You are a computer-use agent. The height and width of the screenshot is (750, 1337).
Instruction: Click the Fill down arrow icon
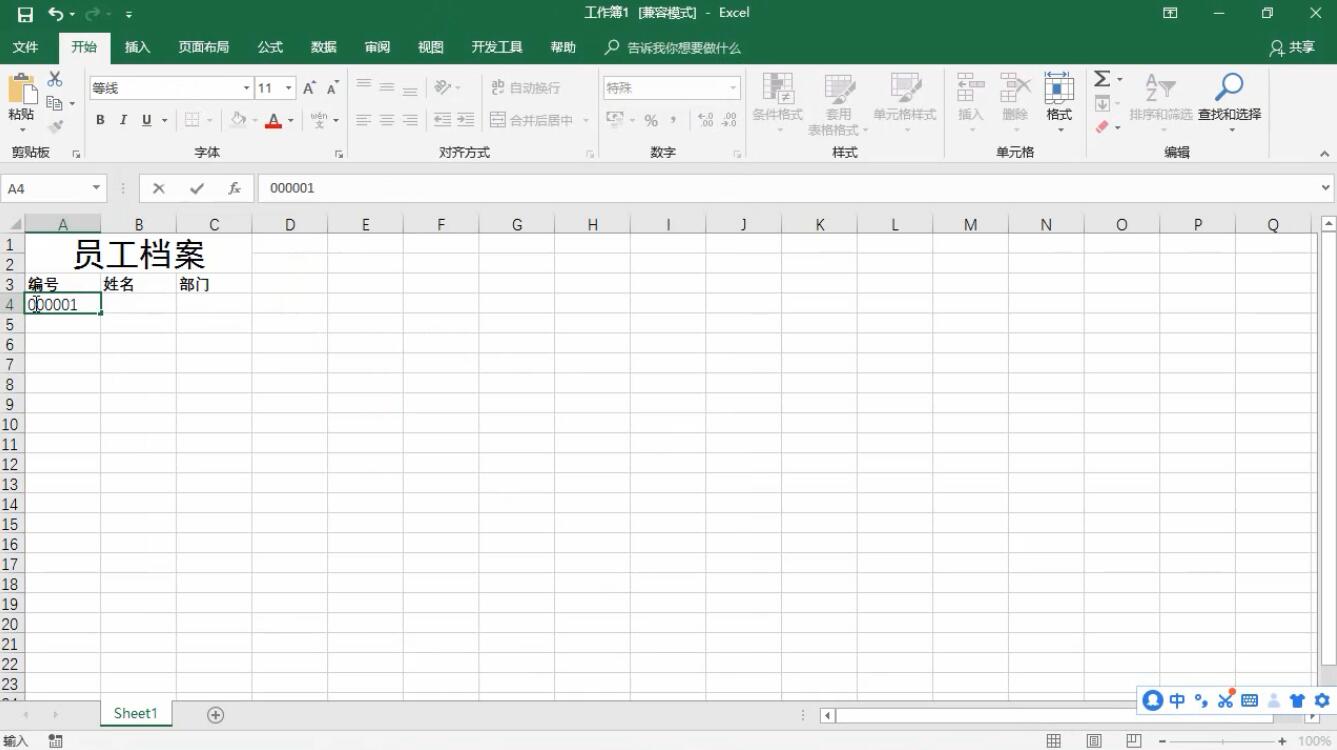1102,104
